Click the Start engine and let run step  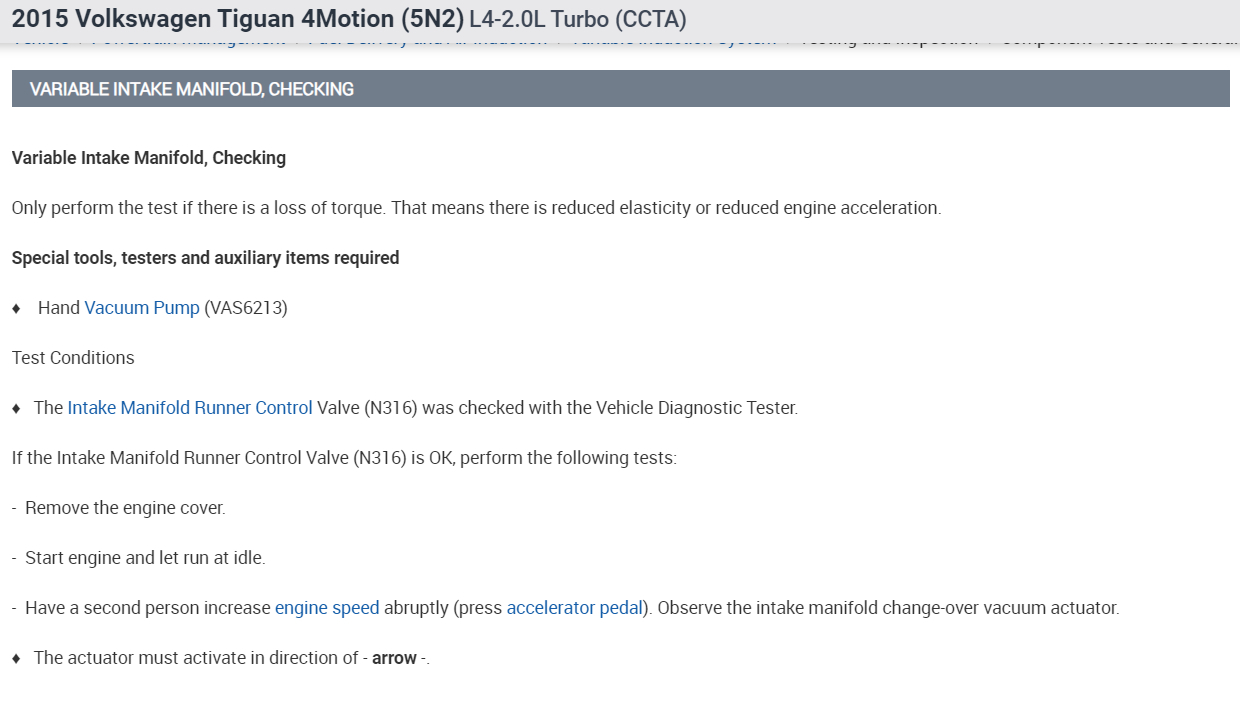[x=145, y=558]
